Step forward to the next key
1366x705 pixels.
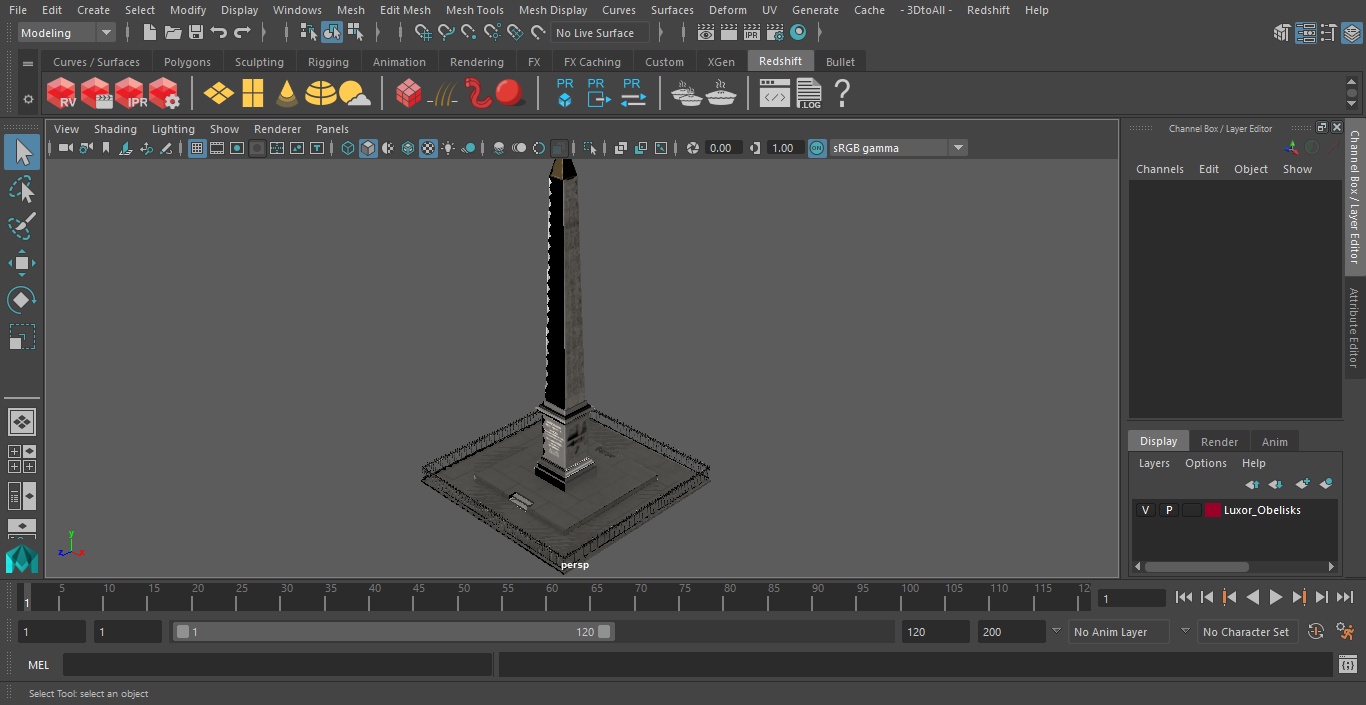[1299, 597]
